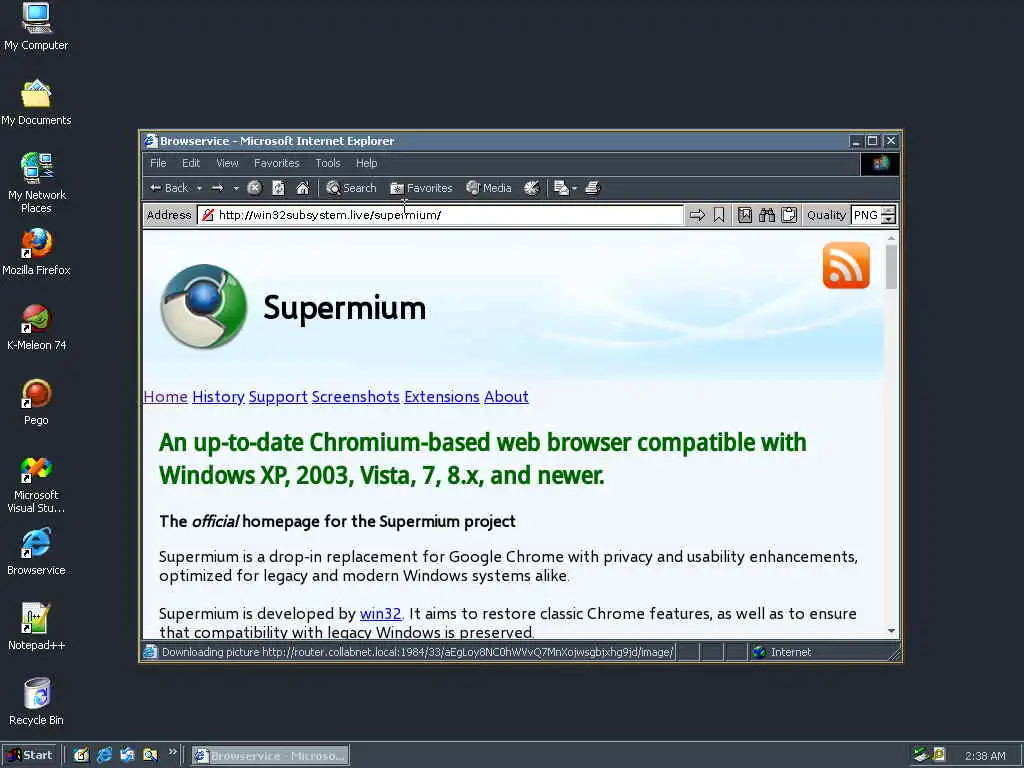Image resolution: width=1024 pixels, height=768 pixels.
Task: Open the Favorites pane from the toolbar
Action: point(421,188)
